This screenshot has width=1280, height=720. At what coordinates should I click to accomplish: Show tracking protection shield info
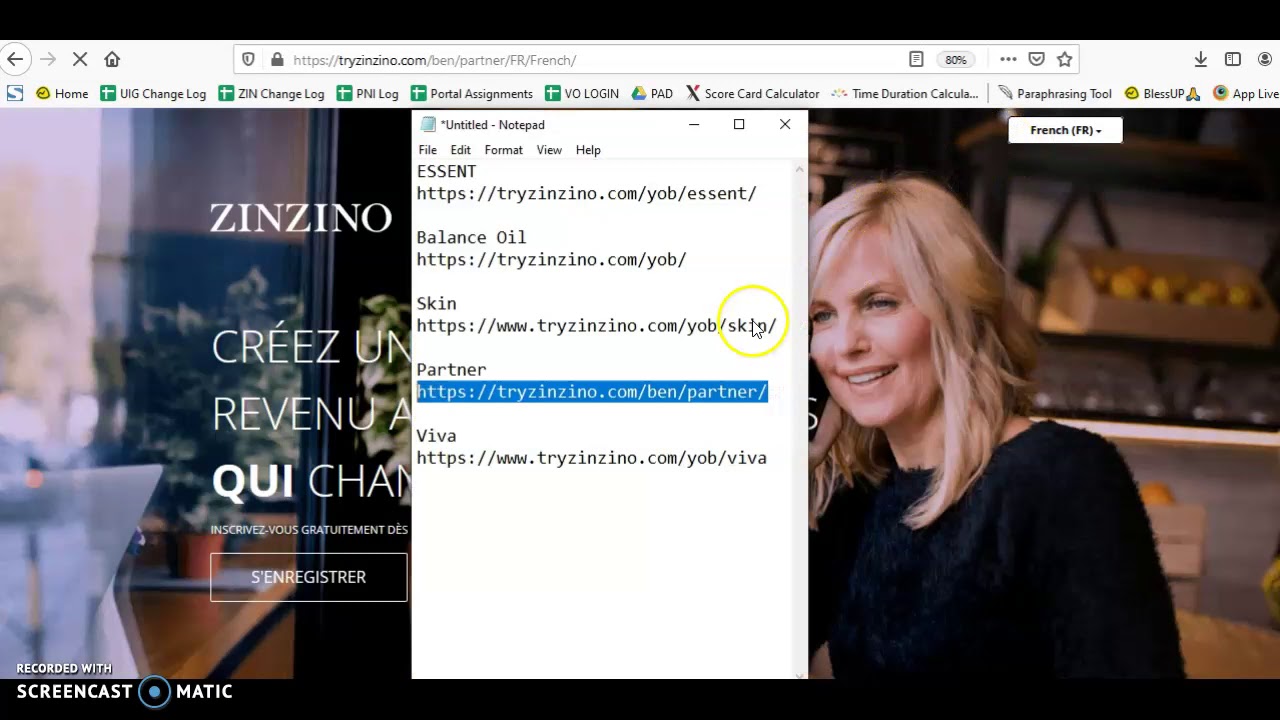(x=249, y=60)
